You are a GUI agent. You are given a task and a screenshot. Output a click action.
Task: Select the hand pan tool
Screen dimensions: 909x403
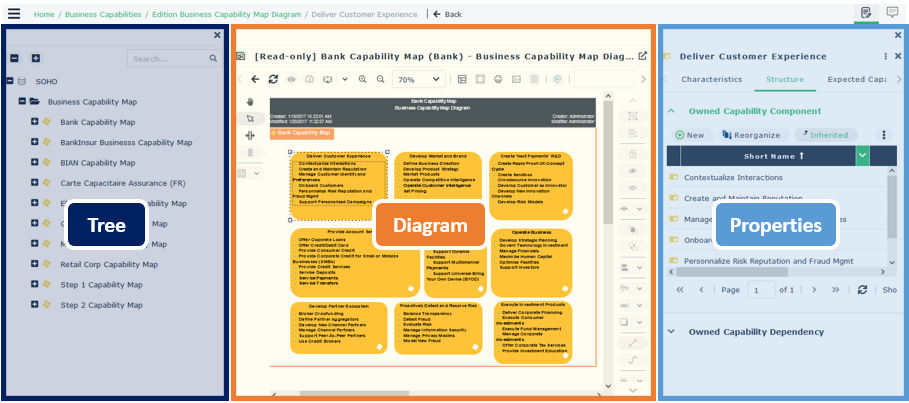point(250,101)
